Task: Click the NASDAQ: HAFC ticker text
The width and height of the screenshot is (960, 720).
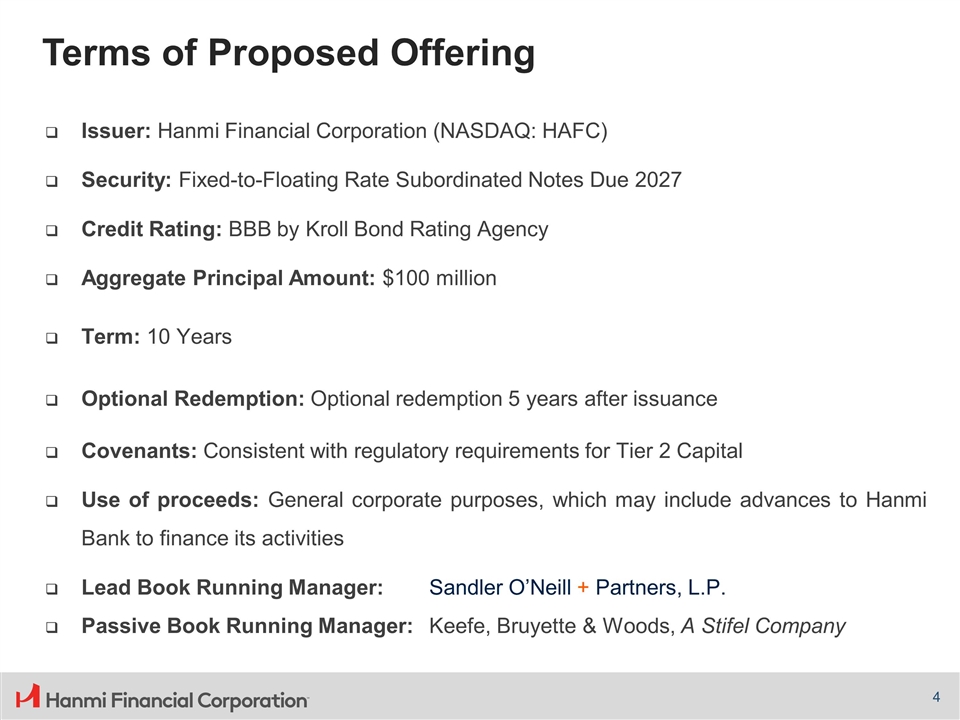Action: pos(520,131)
